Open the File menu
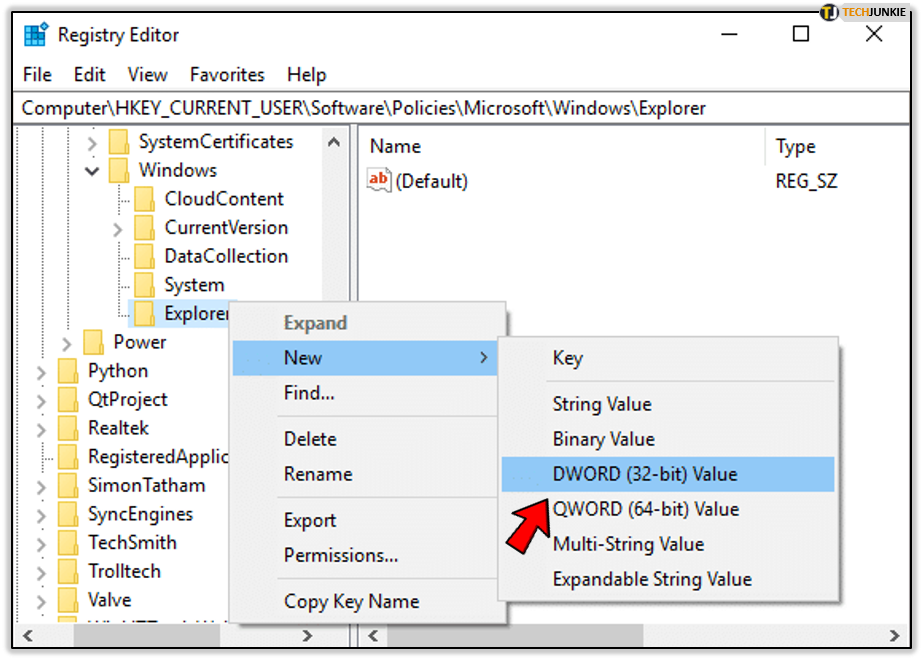The width and height of the screenshot is (923, 660). pyautogui.click(x=38, y=75)
